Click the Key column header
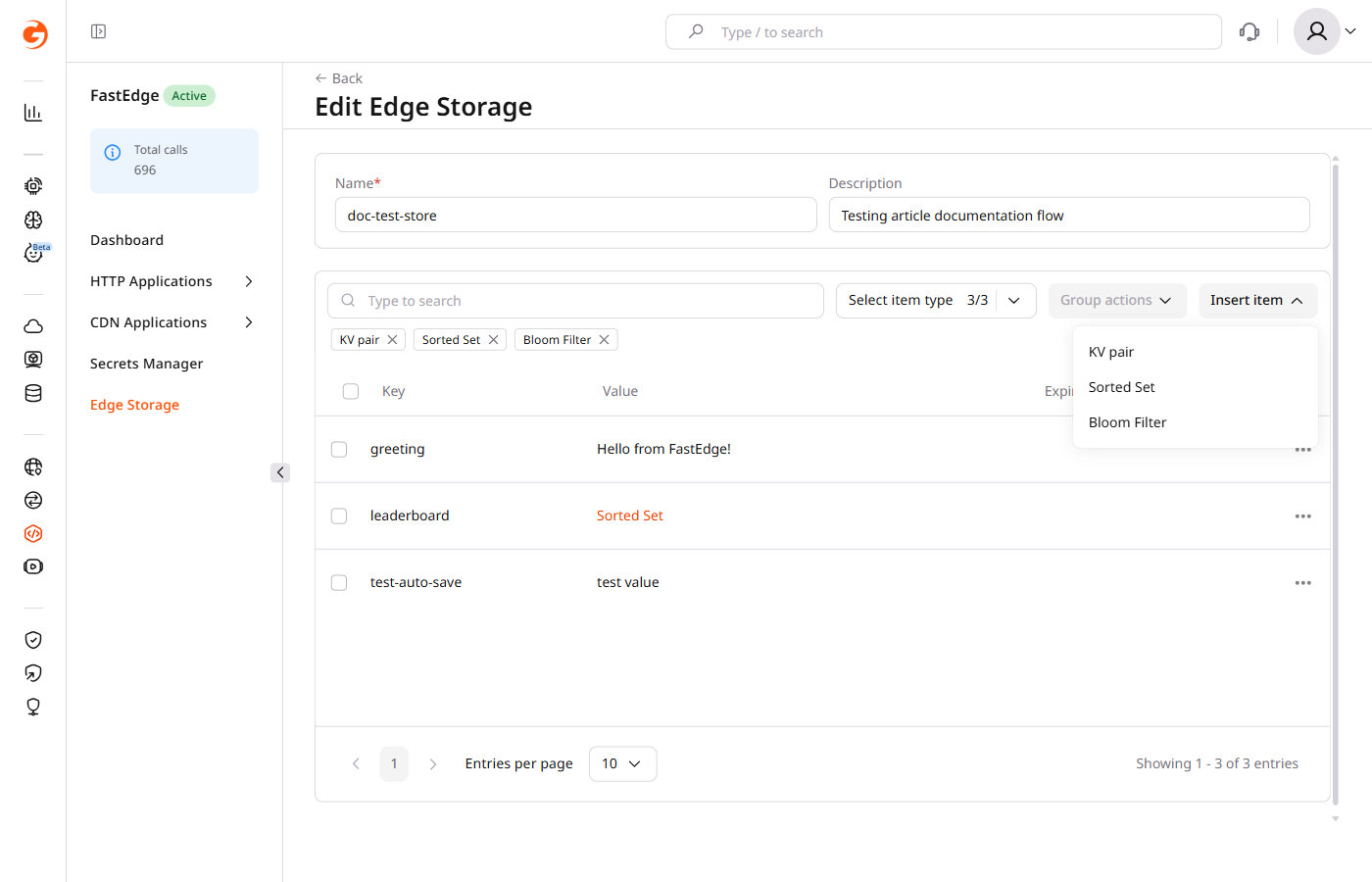Image resolution: width=1372 pixels, height=882 pixels. pos(393,391)
